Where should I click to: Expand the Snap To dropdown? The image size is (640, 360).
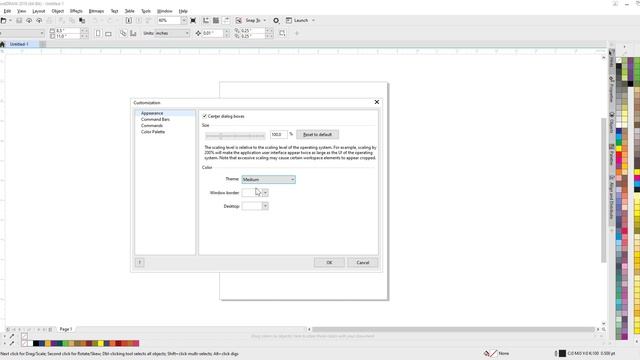pos(264,20)
